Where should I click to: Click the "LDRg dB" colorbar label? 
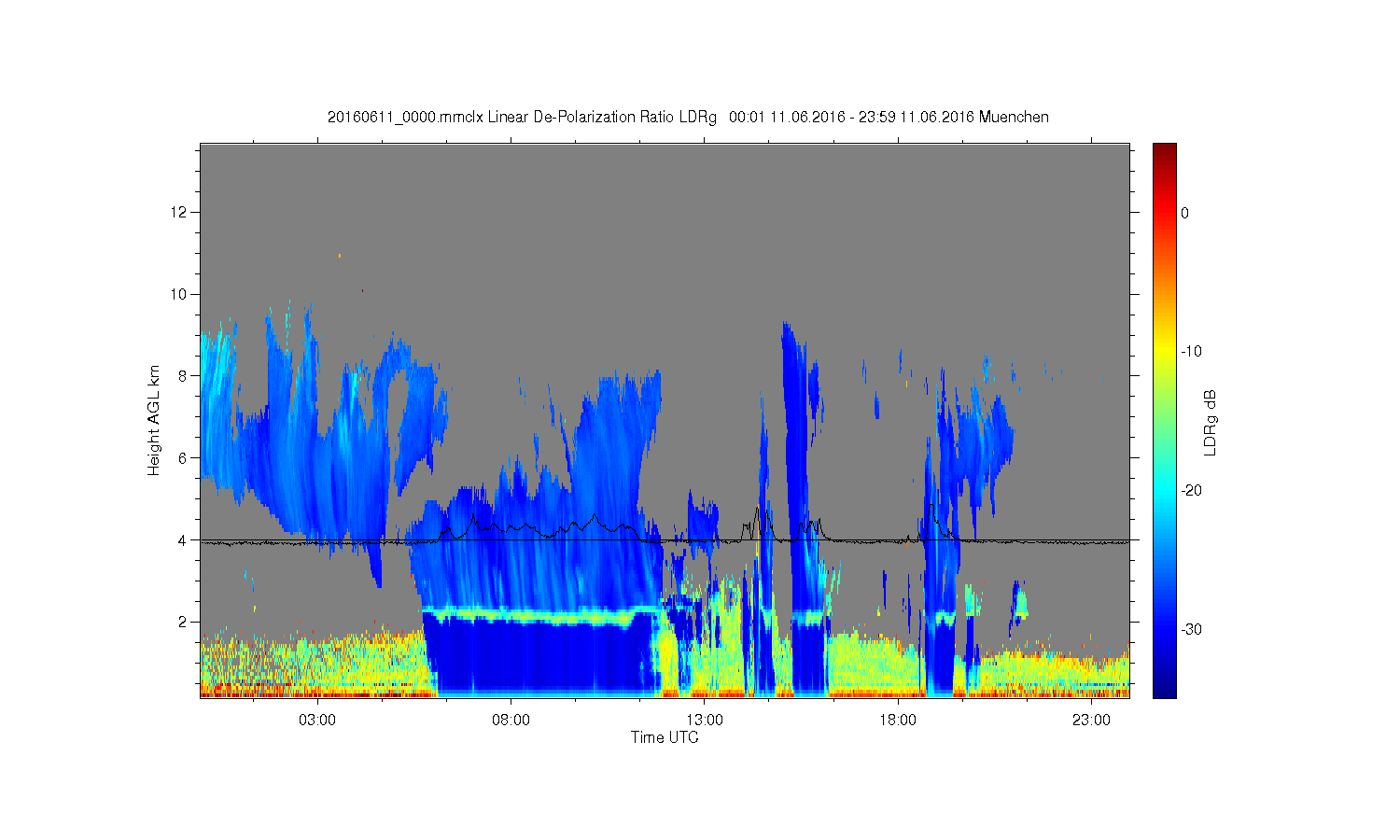1211,423
